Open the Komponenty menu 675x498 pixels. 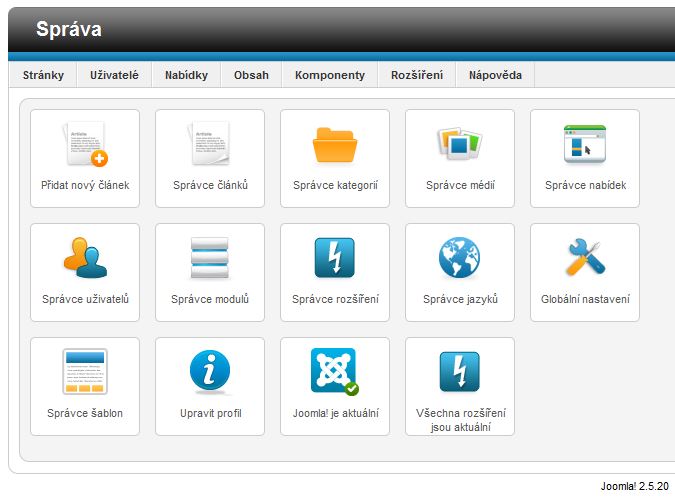[x=330, y=75]
